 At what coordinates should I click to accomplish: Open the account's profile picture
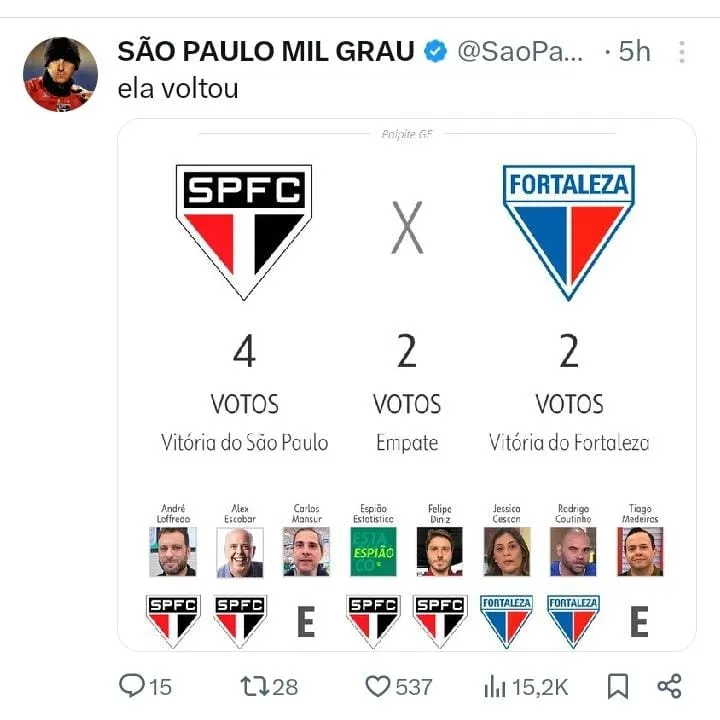click(60, 74)
